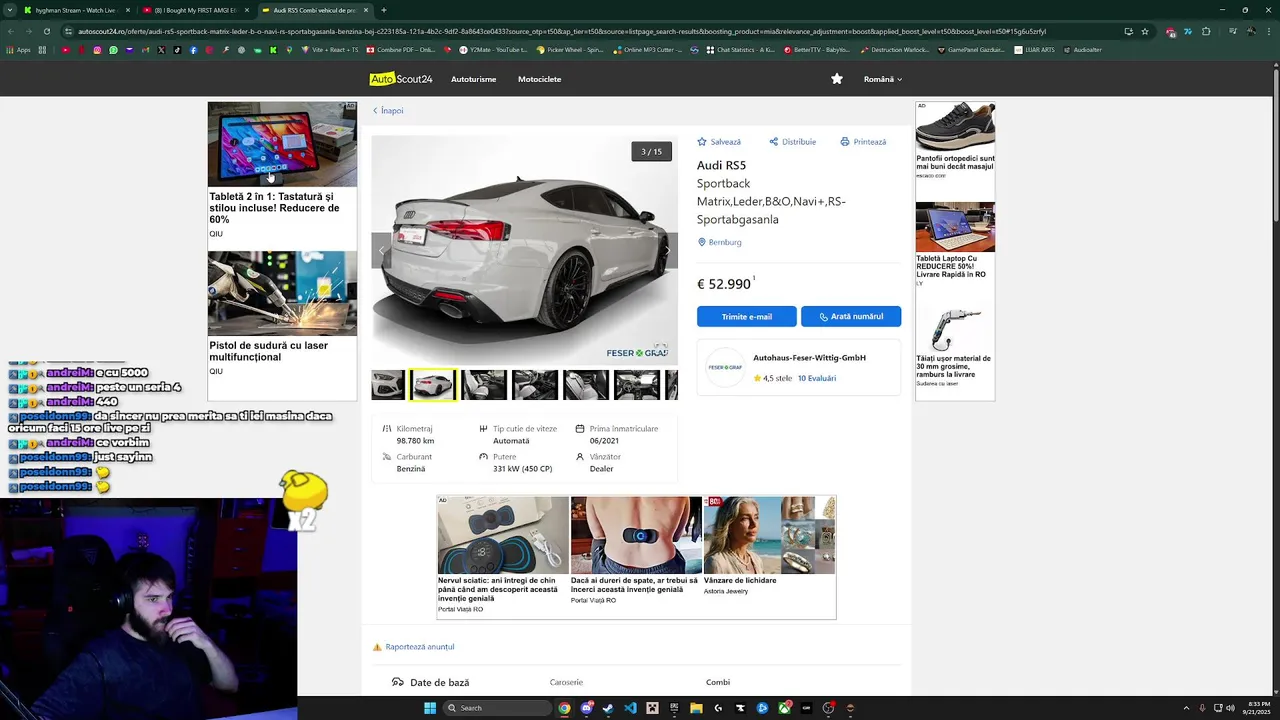Open the Instagram bookmark icon
This screenshot has width=1280, height=720.
pyautogui.click(x=97, y=50)
